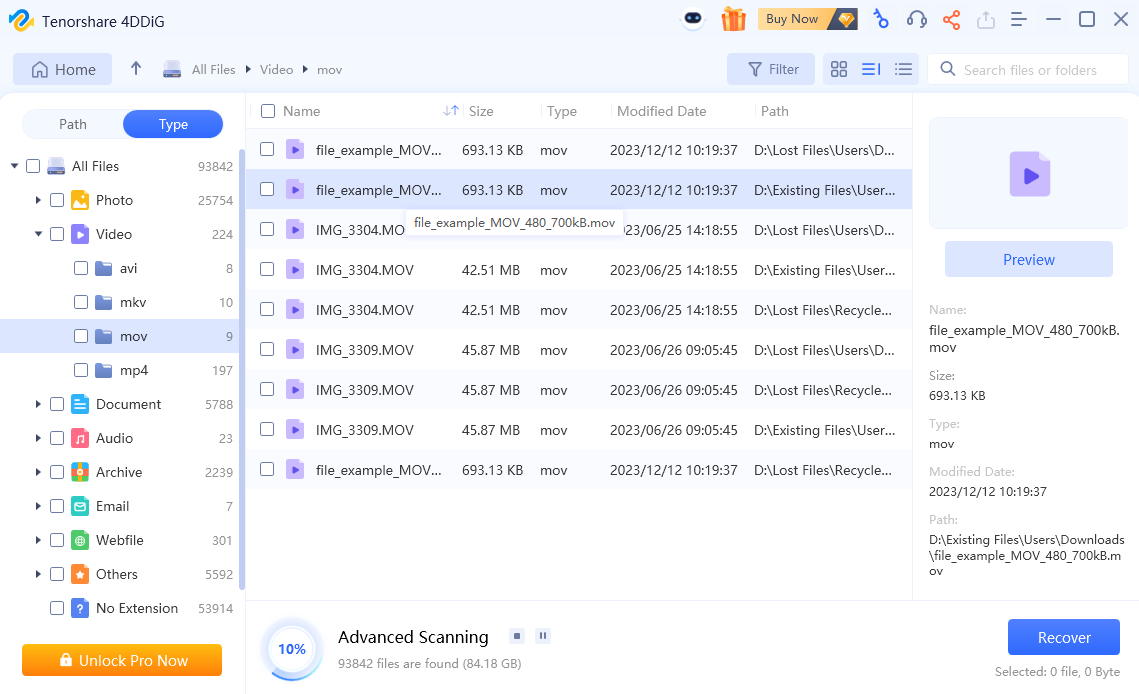
Task: Open the headset support icon
Action: pyautogui.click(x=917, y=20)
